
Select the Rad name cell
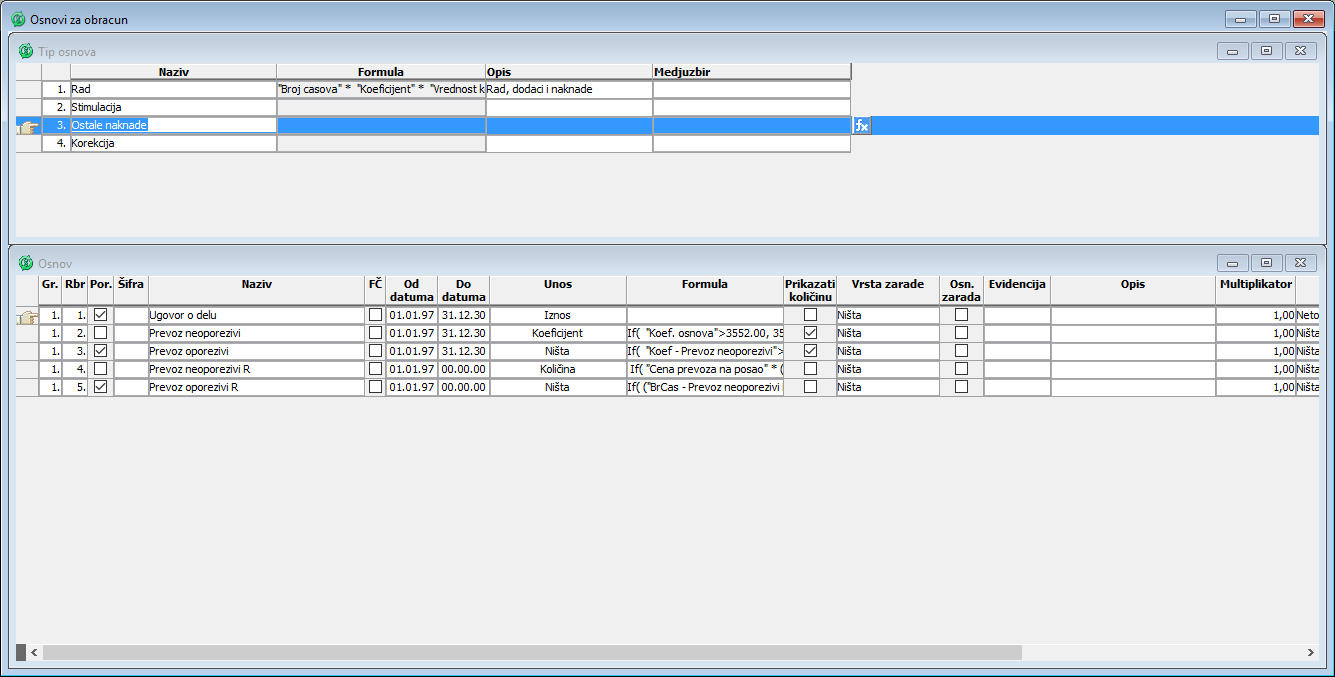click(x=173, y=89)
